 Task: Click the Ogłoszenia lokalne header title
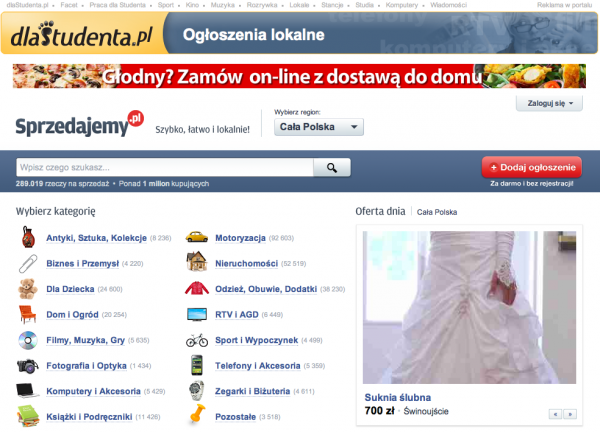[253, 35]
